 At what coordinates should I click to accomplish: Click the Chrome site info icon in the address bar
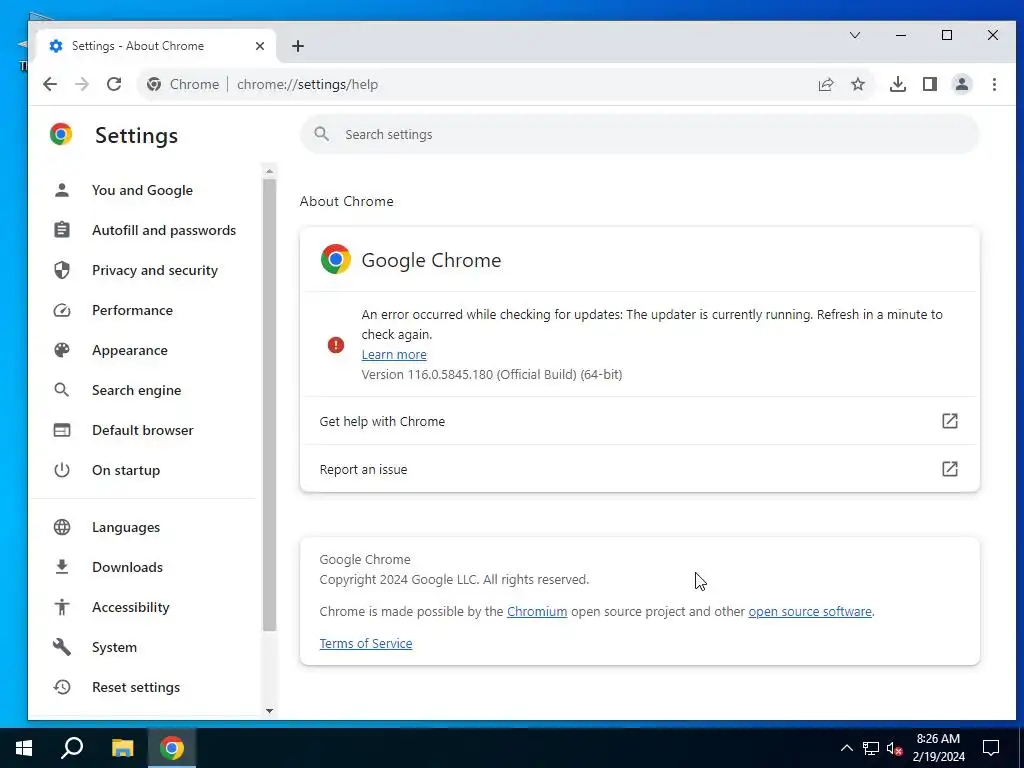click(x=154, y=84)
